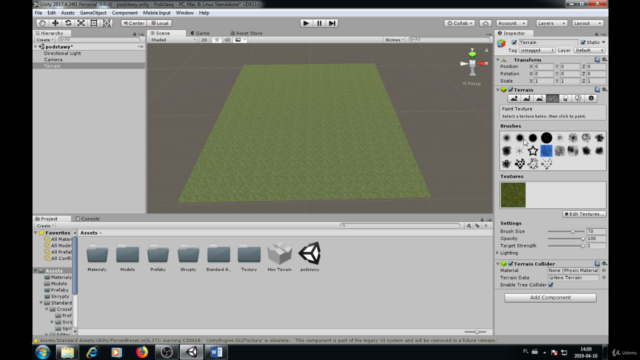640x360 pixels.
Task: Open Terrain component gear settings
Action: pos(604,89)
